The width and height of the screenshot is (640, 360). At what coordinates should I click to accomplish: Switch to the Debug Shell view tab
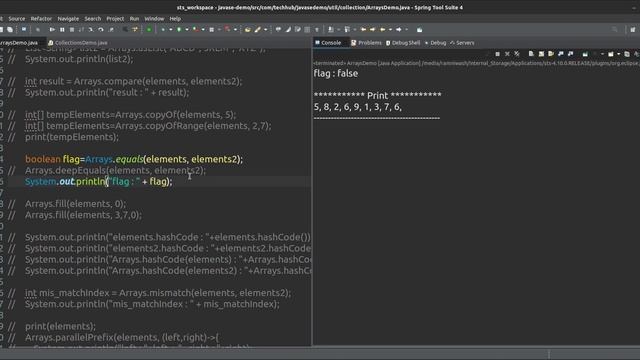[403, 43]
